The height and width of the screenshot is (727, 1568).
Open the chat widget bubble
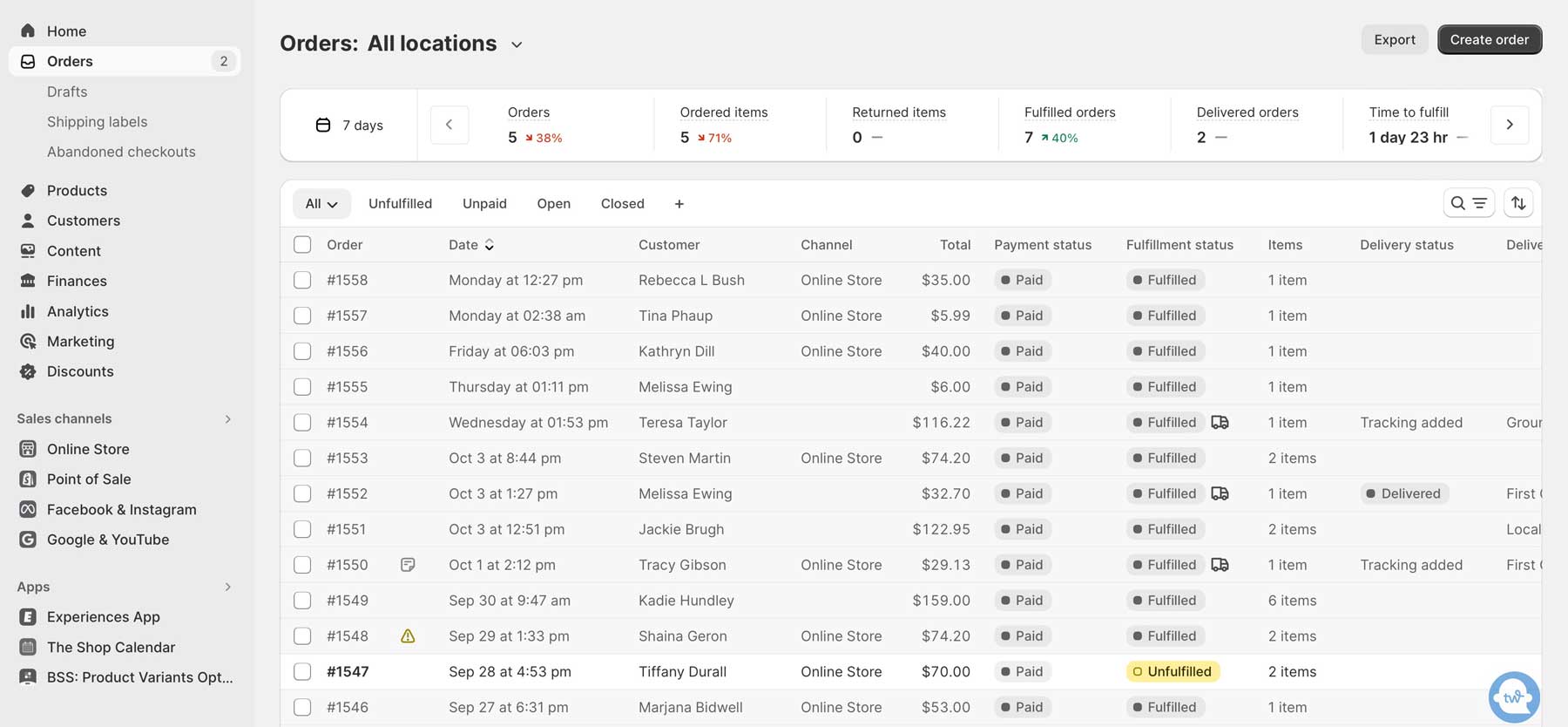click(1513, 696)
